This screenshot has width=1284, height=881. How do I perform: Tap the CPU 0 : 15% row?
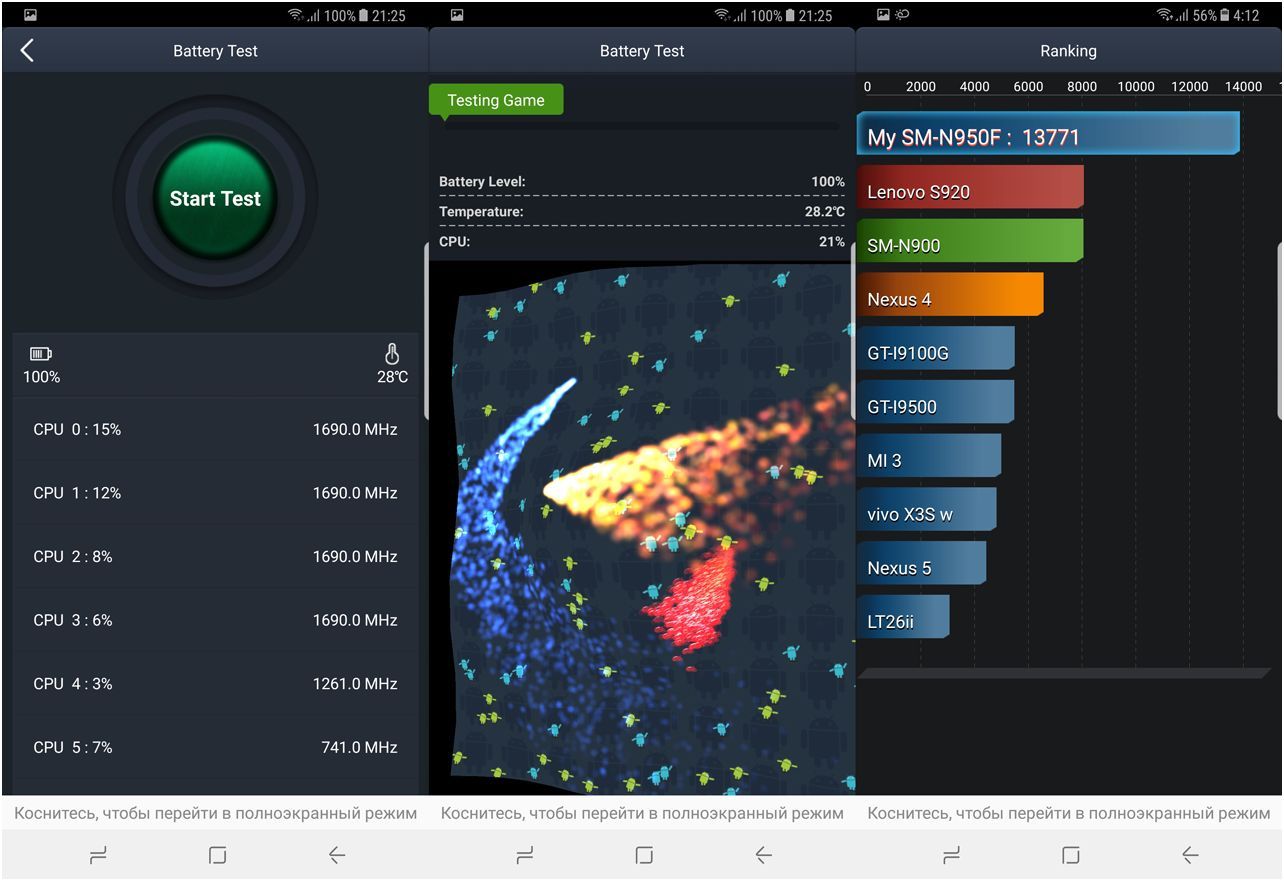pyautogui.click(x=215, y=429)
